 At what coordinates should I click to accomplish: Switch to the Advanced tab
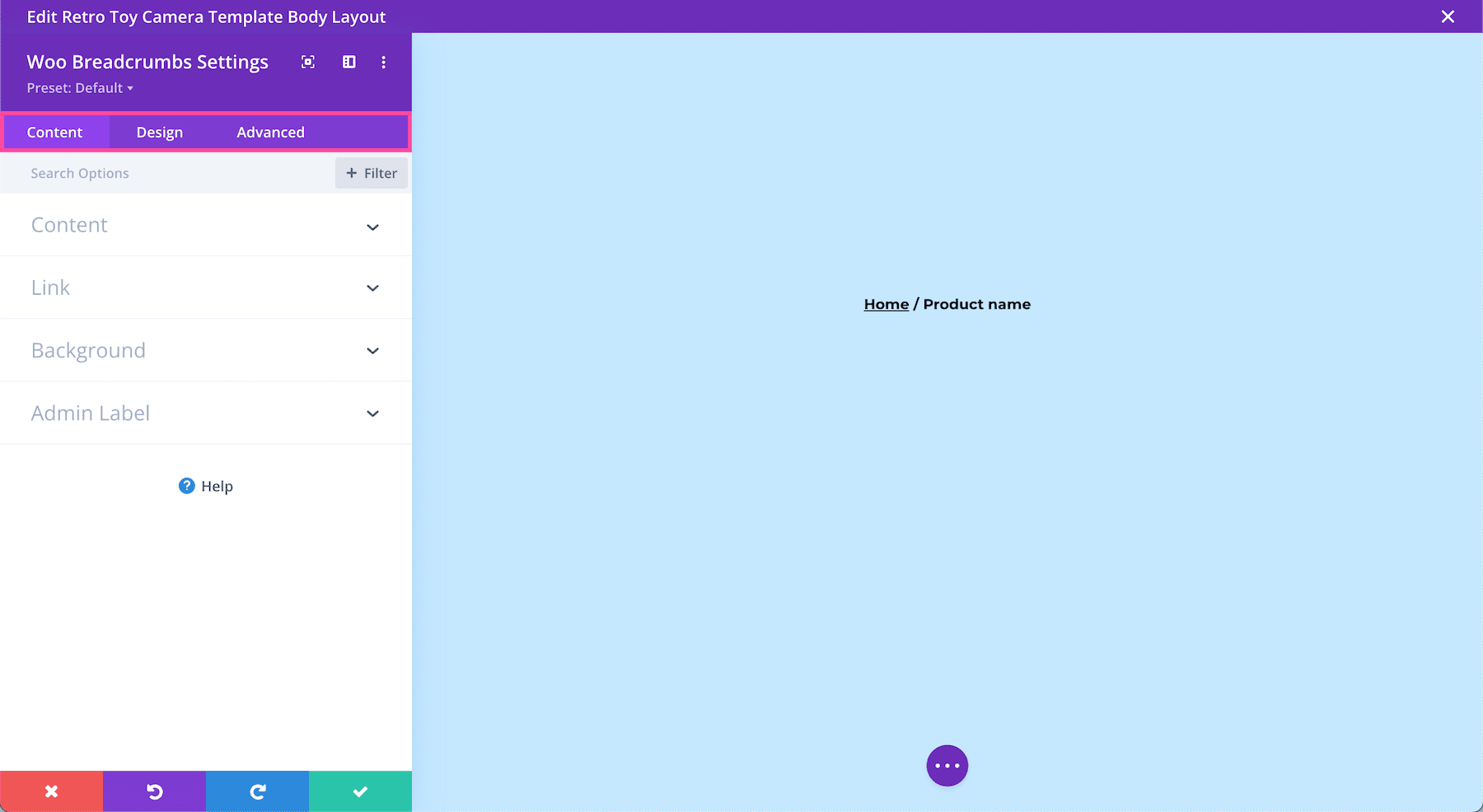270,132
